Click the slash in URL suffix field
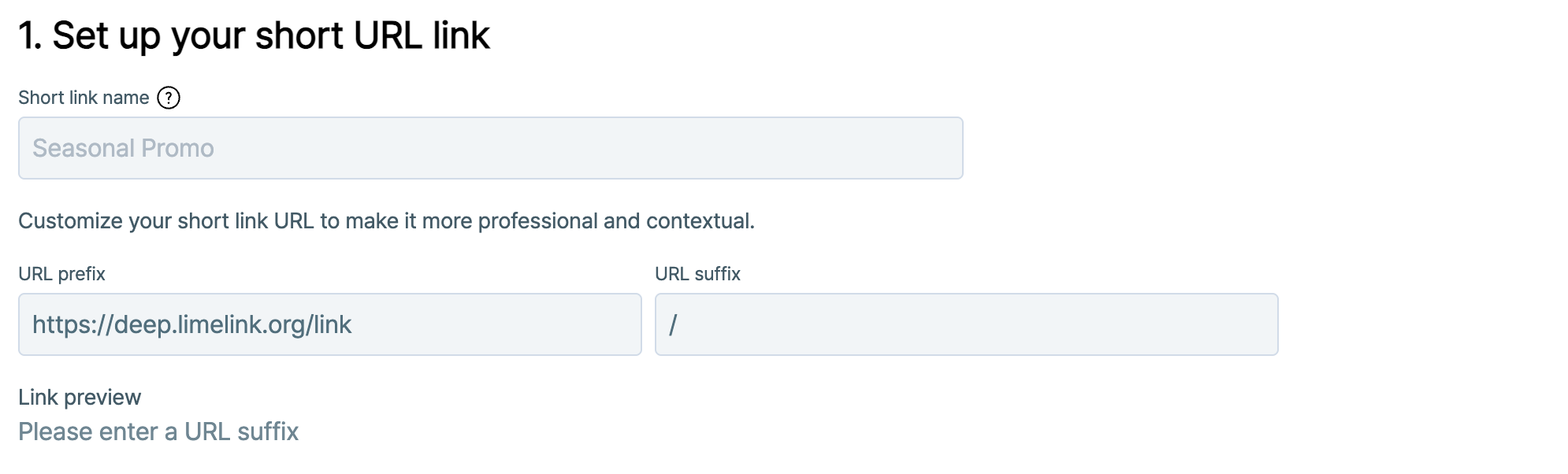Screen dimensions: 1568x474 (x=673, y=324)
